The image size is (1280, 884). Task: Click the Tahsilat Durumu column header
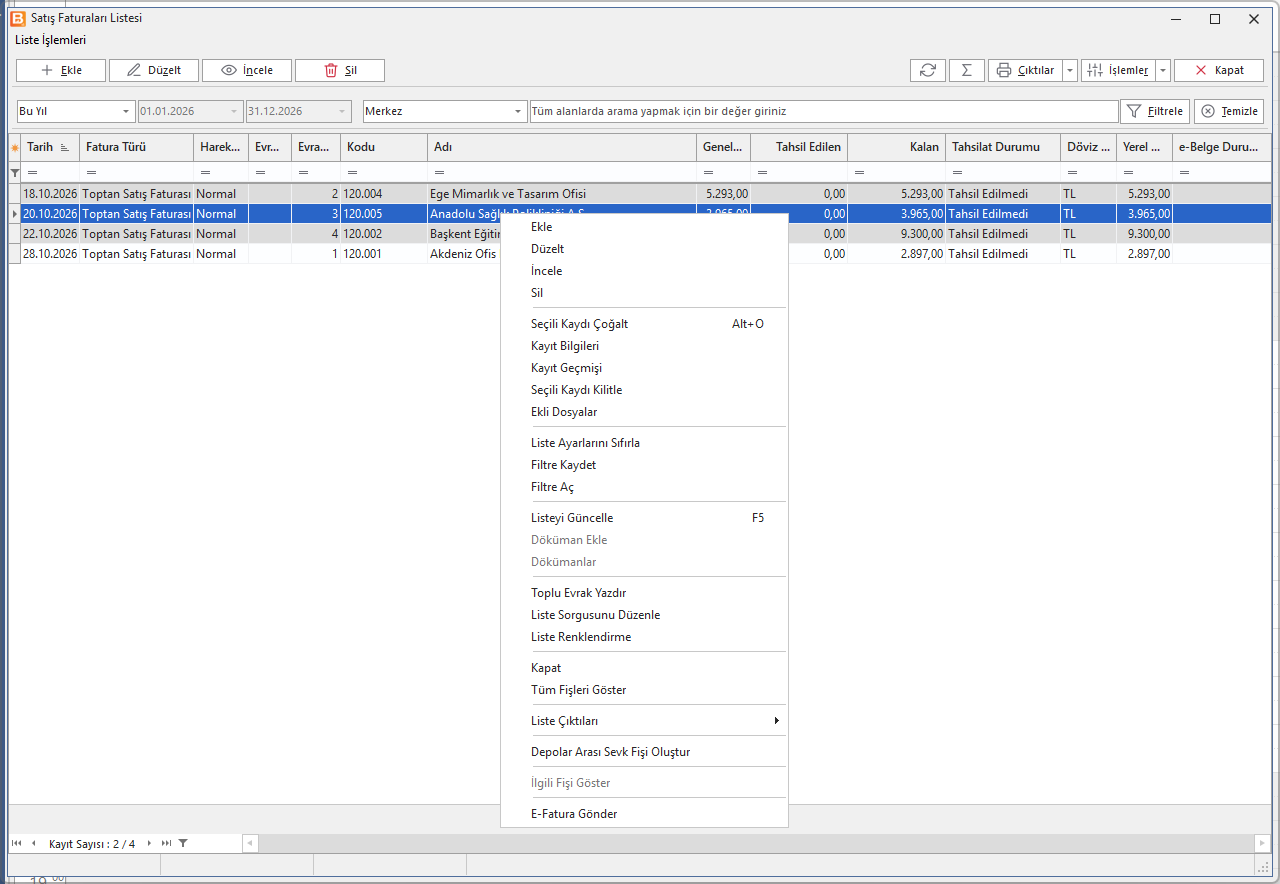(1003, 147)
